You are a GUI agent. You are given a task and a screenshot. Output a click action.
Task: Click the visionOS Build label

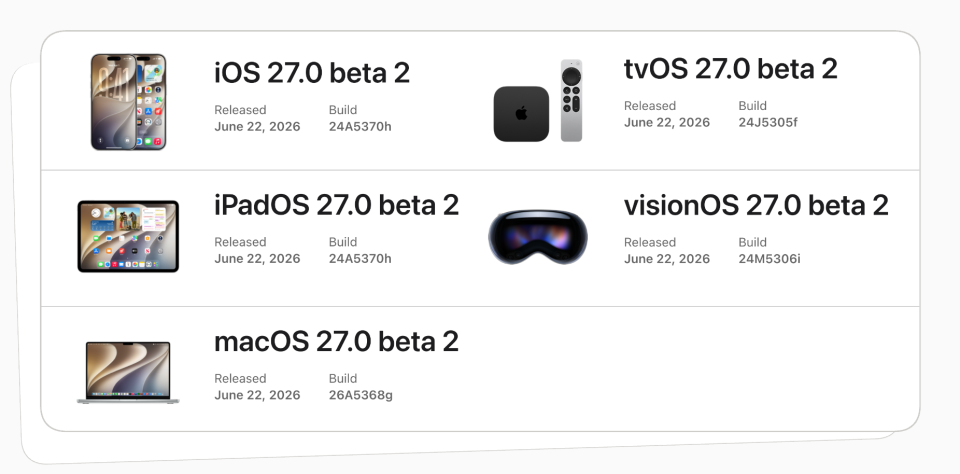[752, 242]
